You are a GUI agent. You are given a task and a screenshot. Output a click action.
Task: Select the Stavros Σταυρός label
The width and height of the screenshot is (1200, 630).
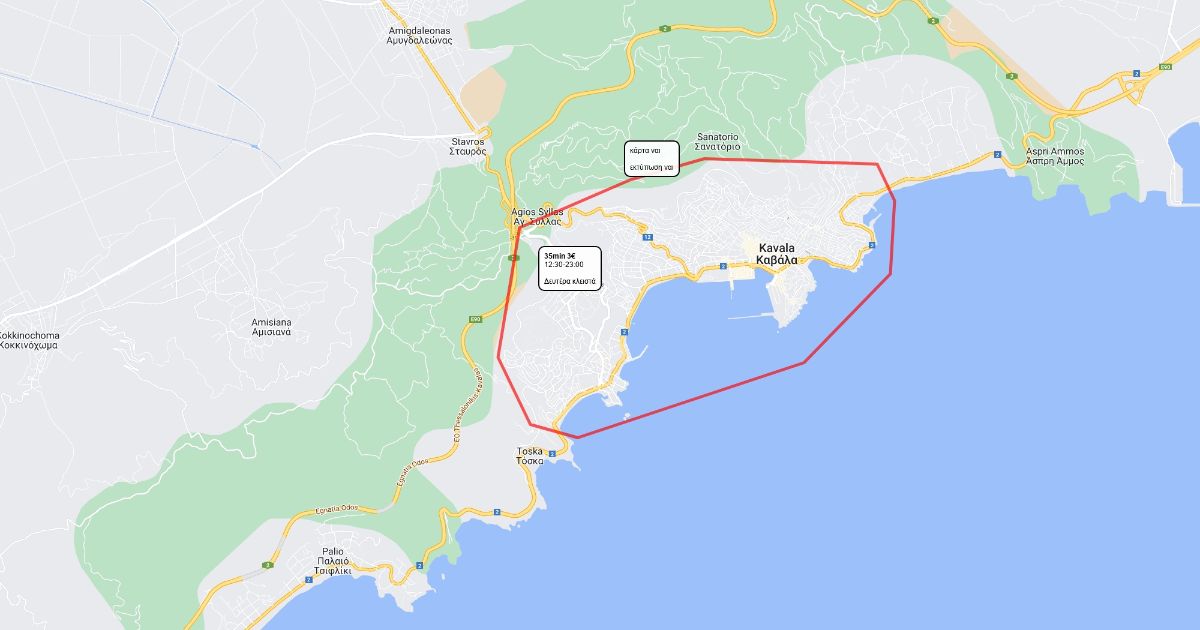[x=468, y=147]
